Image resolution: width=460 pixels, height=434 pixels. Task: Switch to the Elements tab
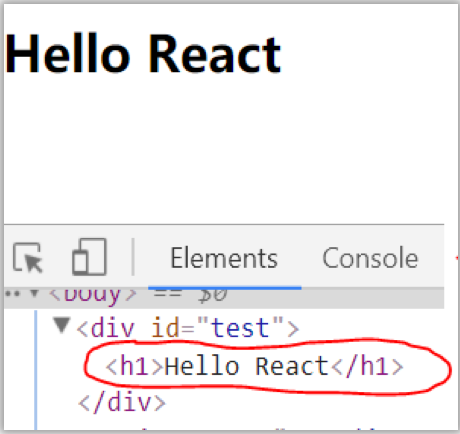point(224,258)
